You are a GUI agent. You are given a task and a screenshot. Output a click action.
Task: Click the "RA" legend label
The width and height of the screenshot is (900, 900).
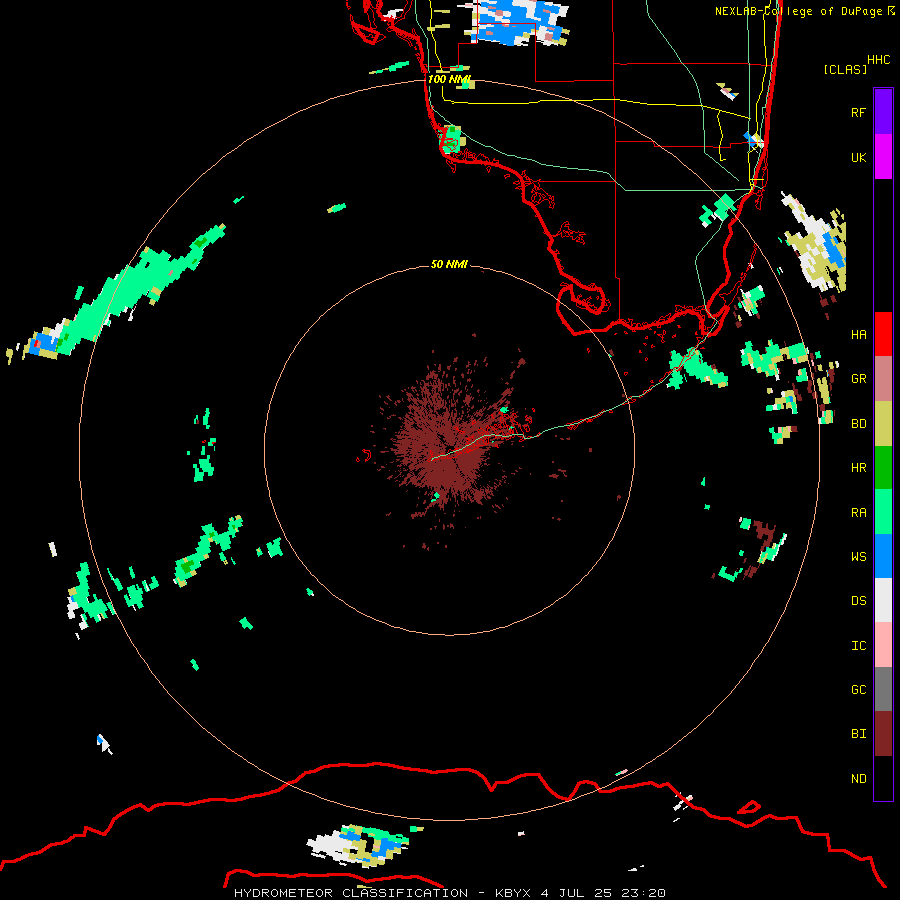tap(858, 512)
